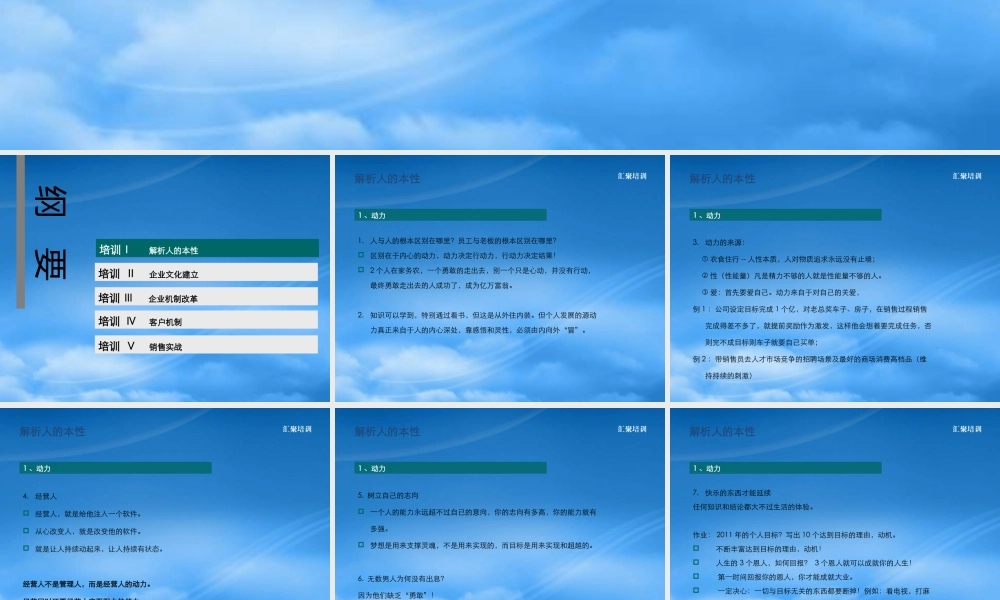
Task: Click the cloud sky banner slide at top
Action: point(500,75)
